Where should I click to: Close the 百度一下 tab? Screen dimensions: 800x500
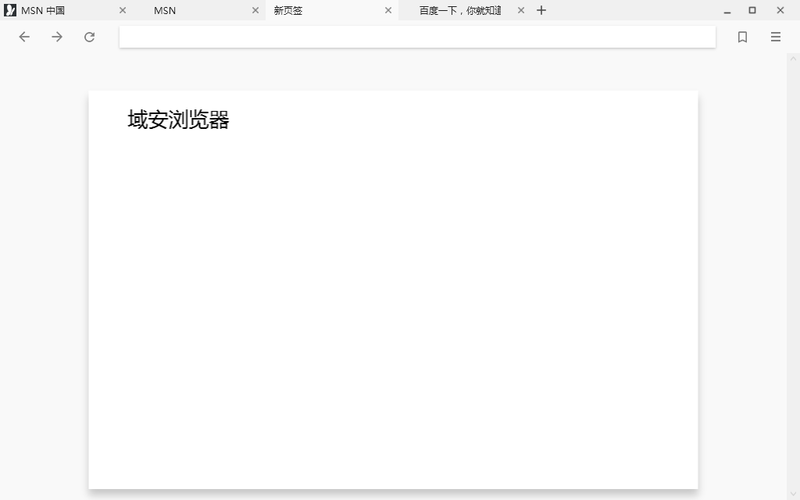click(521, 10)
